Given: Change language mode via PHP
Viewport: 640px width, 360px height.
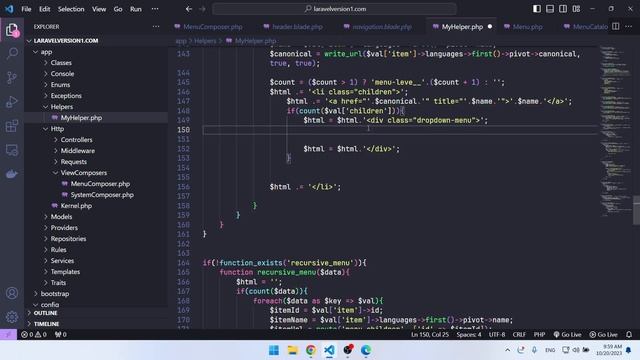Looking at the screenshot, I should (x=539, y=335).
